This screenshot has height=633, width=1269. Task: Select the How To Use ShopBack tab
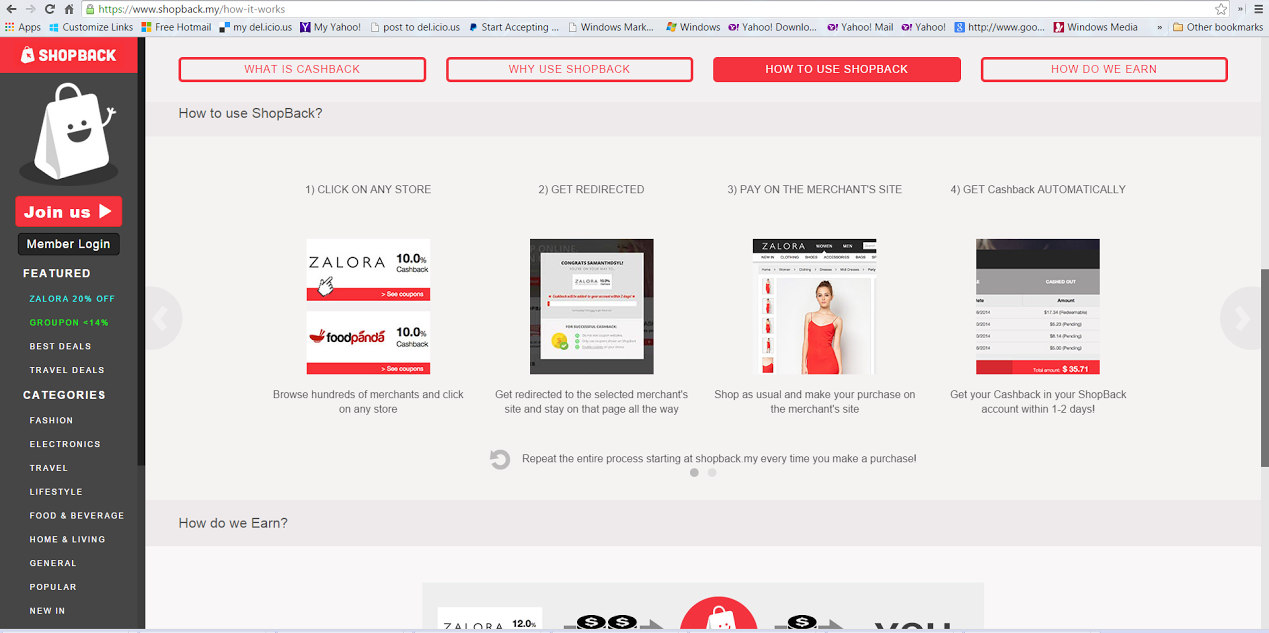[836, 69]
